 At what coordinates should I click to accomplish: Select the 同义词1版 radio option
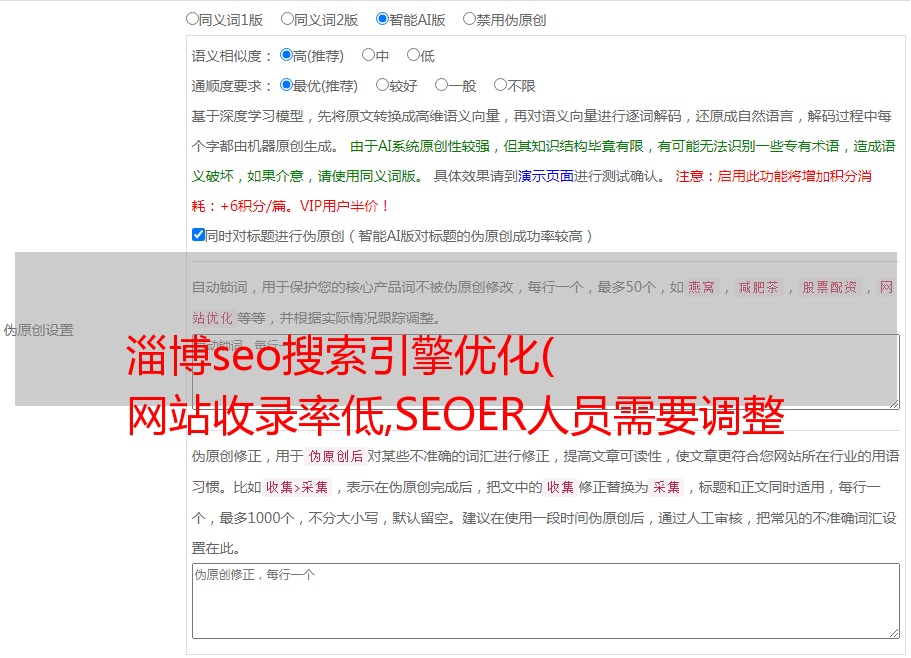coord(192,19)
